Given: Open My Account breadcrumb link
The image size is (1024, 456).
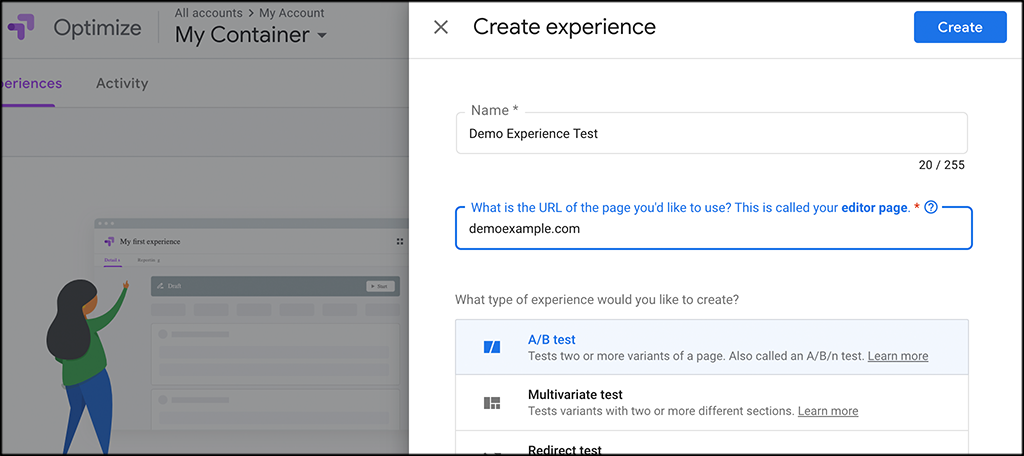Looking at the screenshot, I should point(291,13).
